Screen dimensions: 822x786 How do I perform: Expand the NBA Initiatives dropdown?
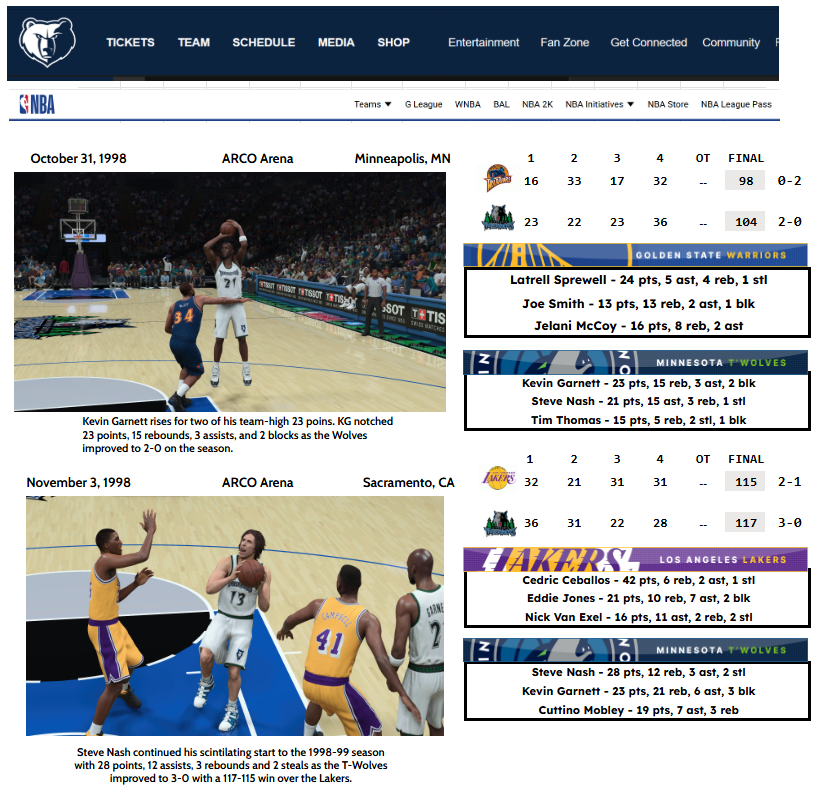point(599,104)
